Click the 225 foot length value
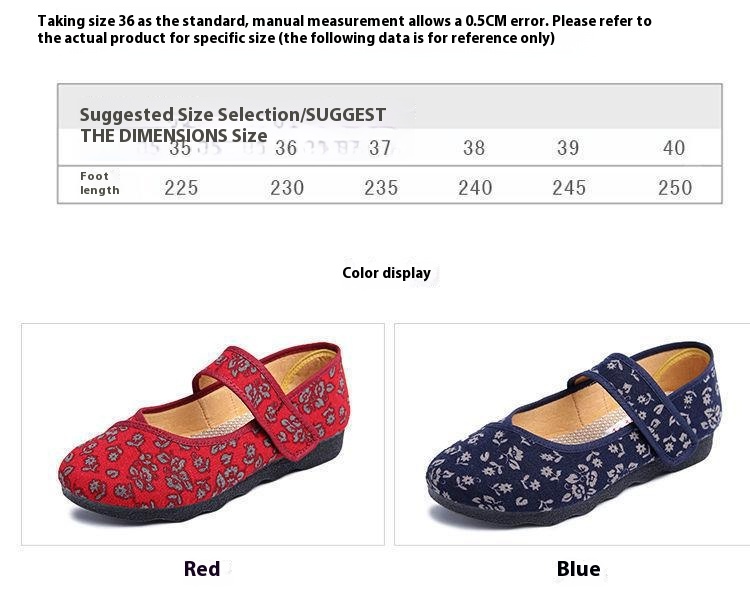 tap(181, 187)
